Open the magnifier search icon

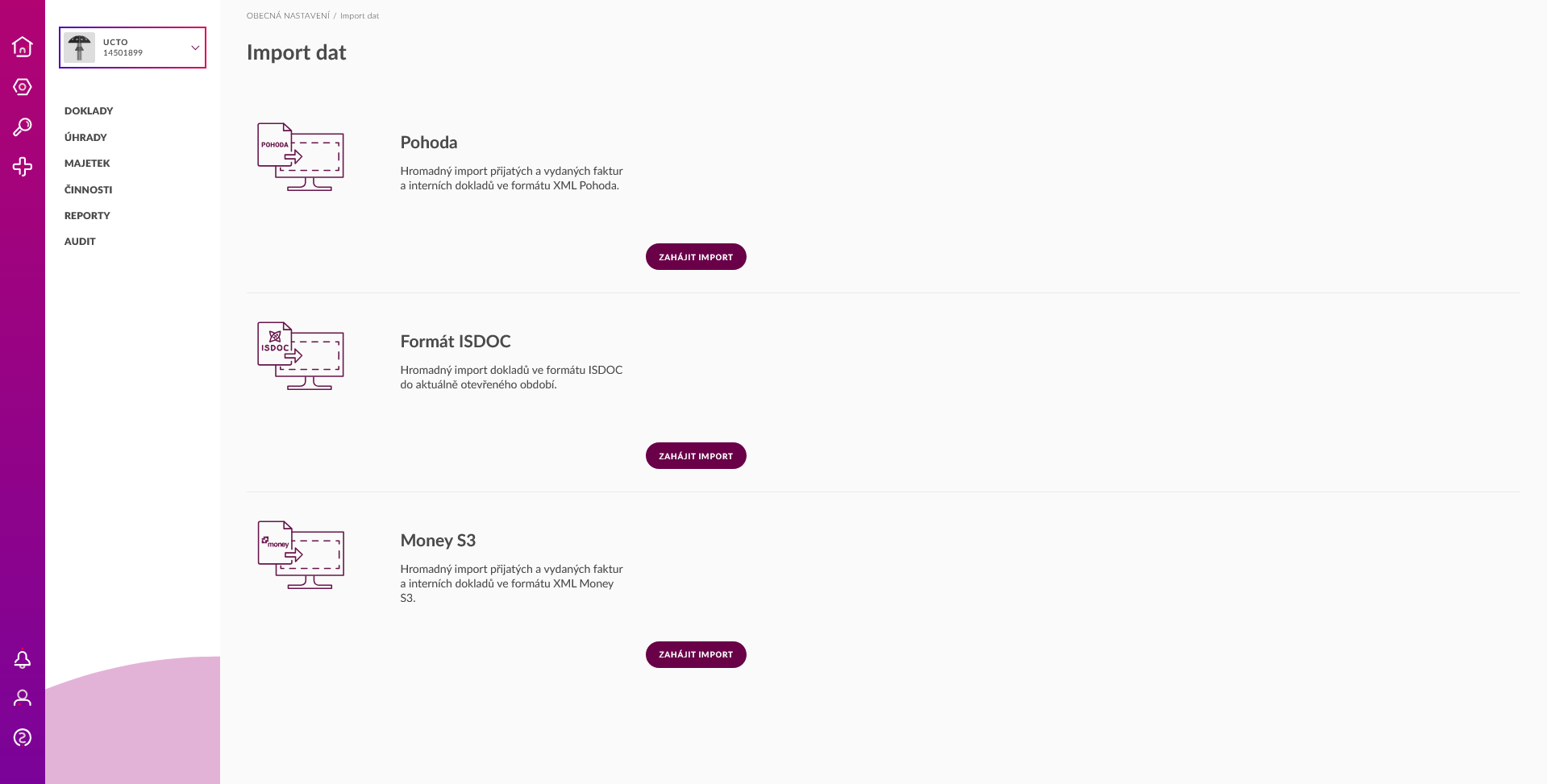(23, 127)
